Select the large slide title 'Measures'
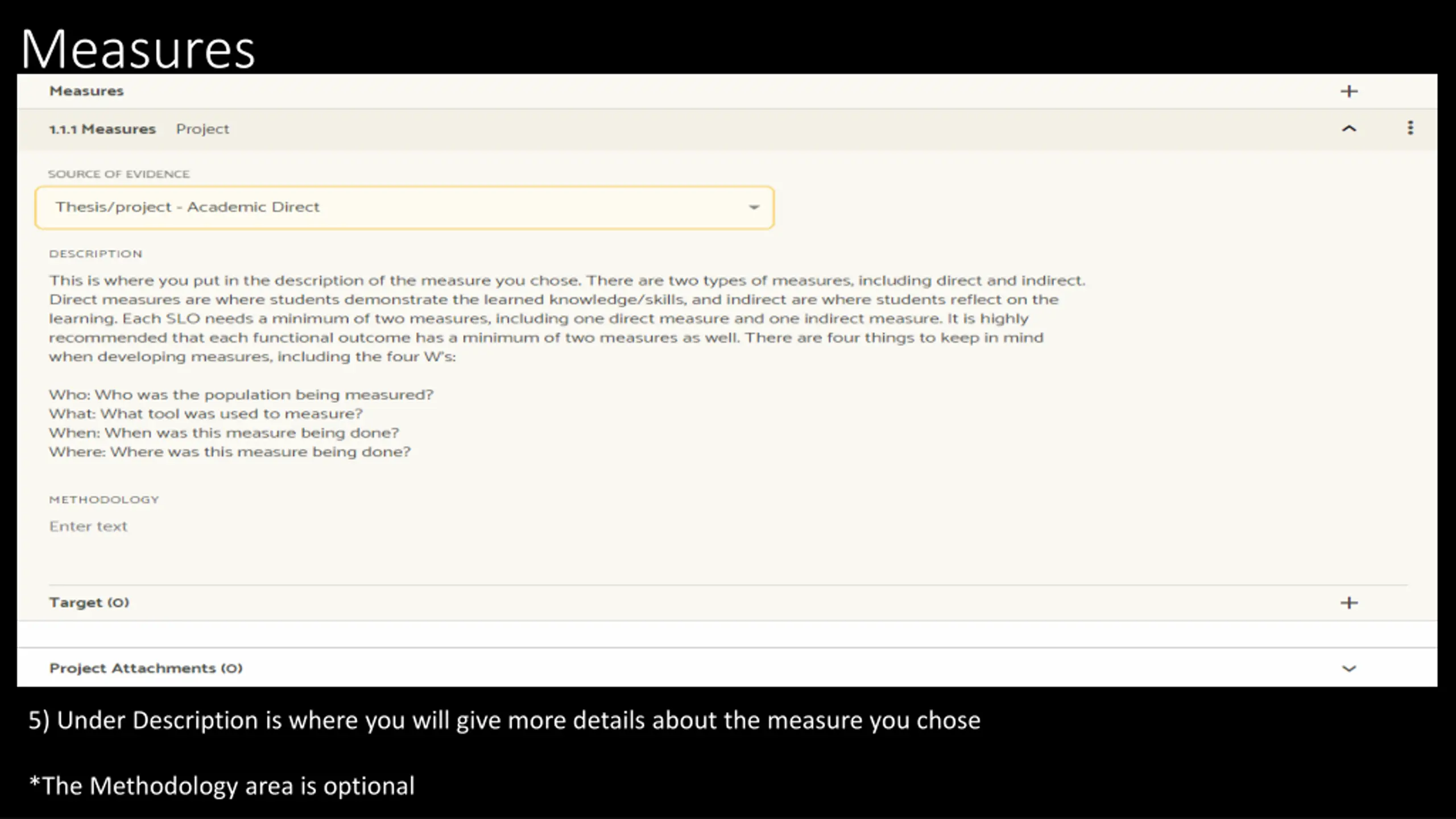 (138, 49)
